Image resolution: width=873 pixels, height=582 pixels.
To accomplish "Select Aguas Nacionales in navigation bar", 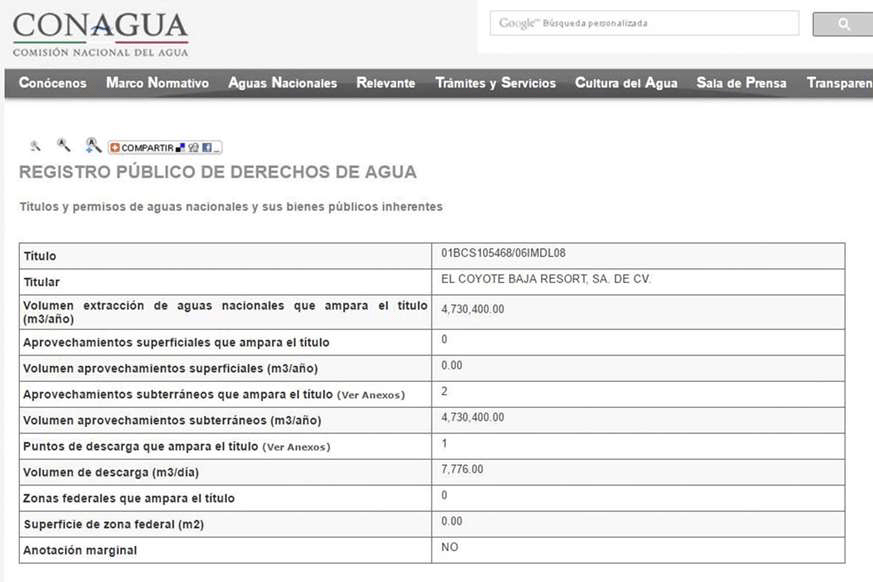I will click(x=282, y=84).
